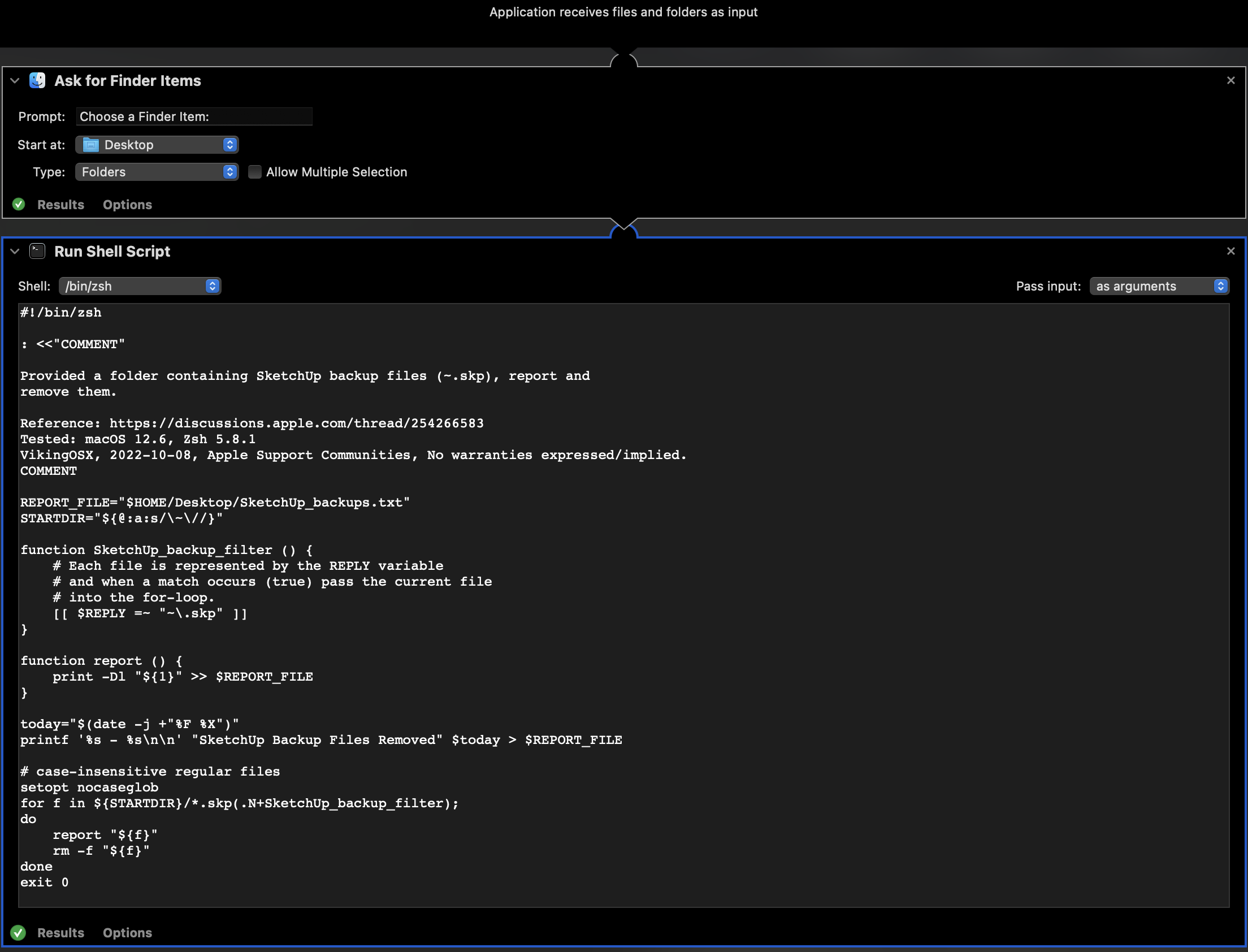Collapse the Run Shell Script action
Image resolution: width=1248 pixels, height=952 pixels.
pyautogui.click(x=15, y=251)
